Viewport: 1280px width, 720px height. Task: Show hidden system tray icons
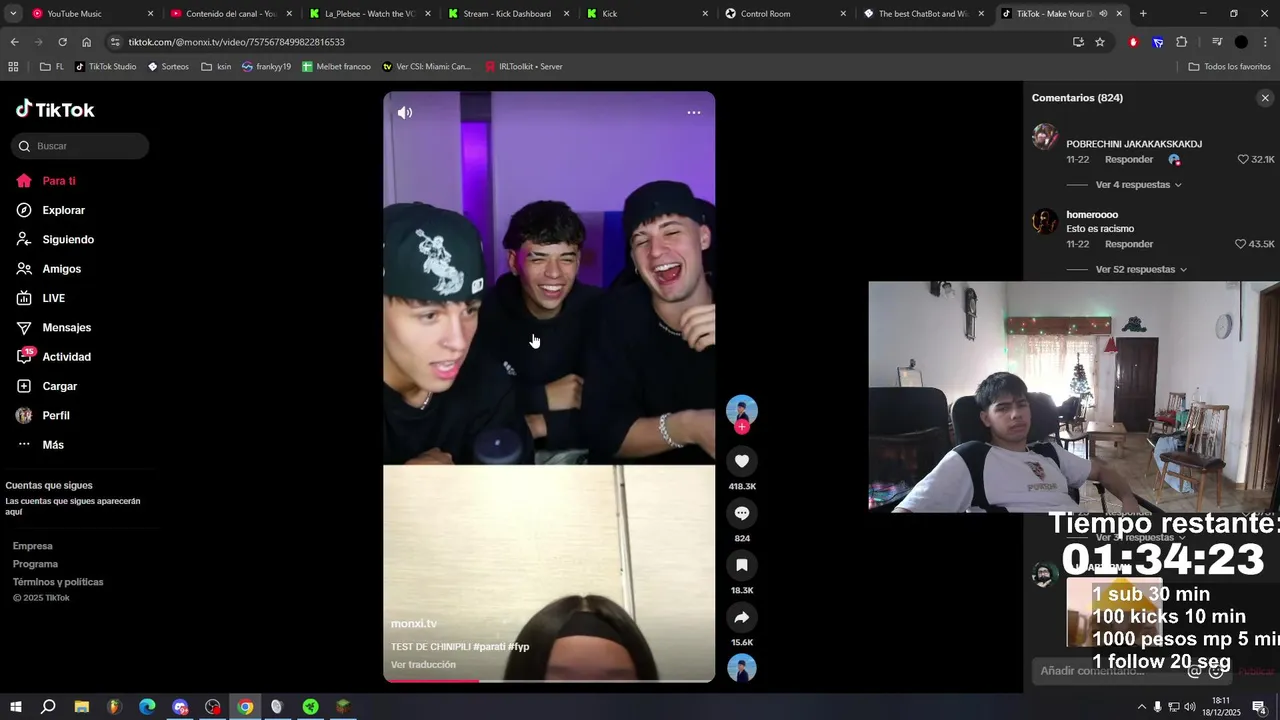tap(1141, 707)
